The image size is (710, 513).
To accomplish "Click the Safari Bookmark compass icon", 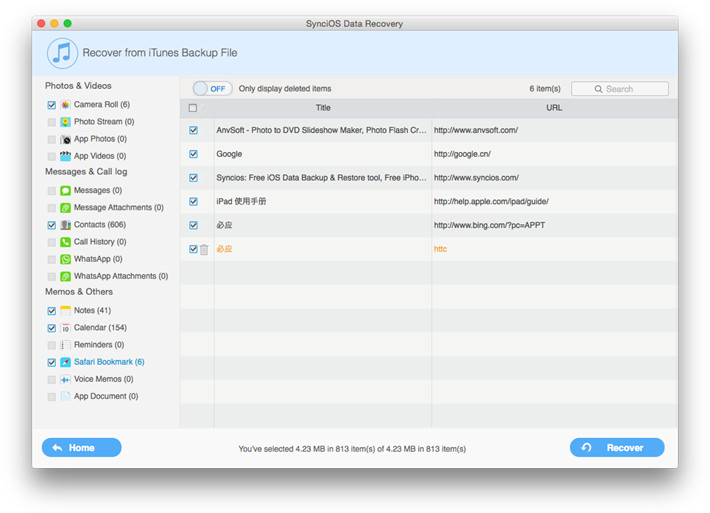I will click(x=65, y=362).
